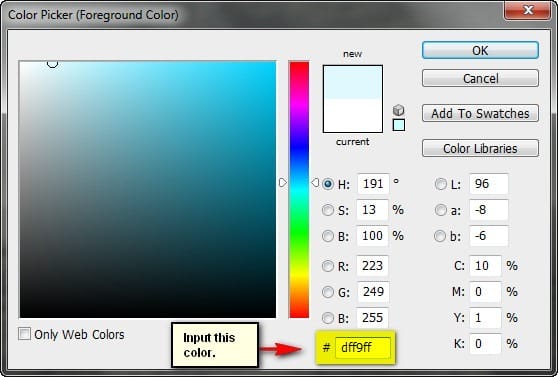Close the Color Picker window

528,10
